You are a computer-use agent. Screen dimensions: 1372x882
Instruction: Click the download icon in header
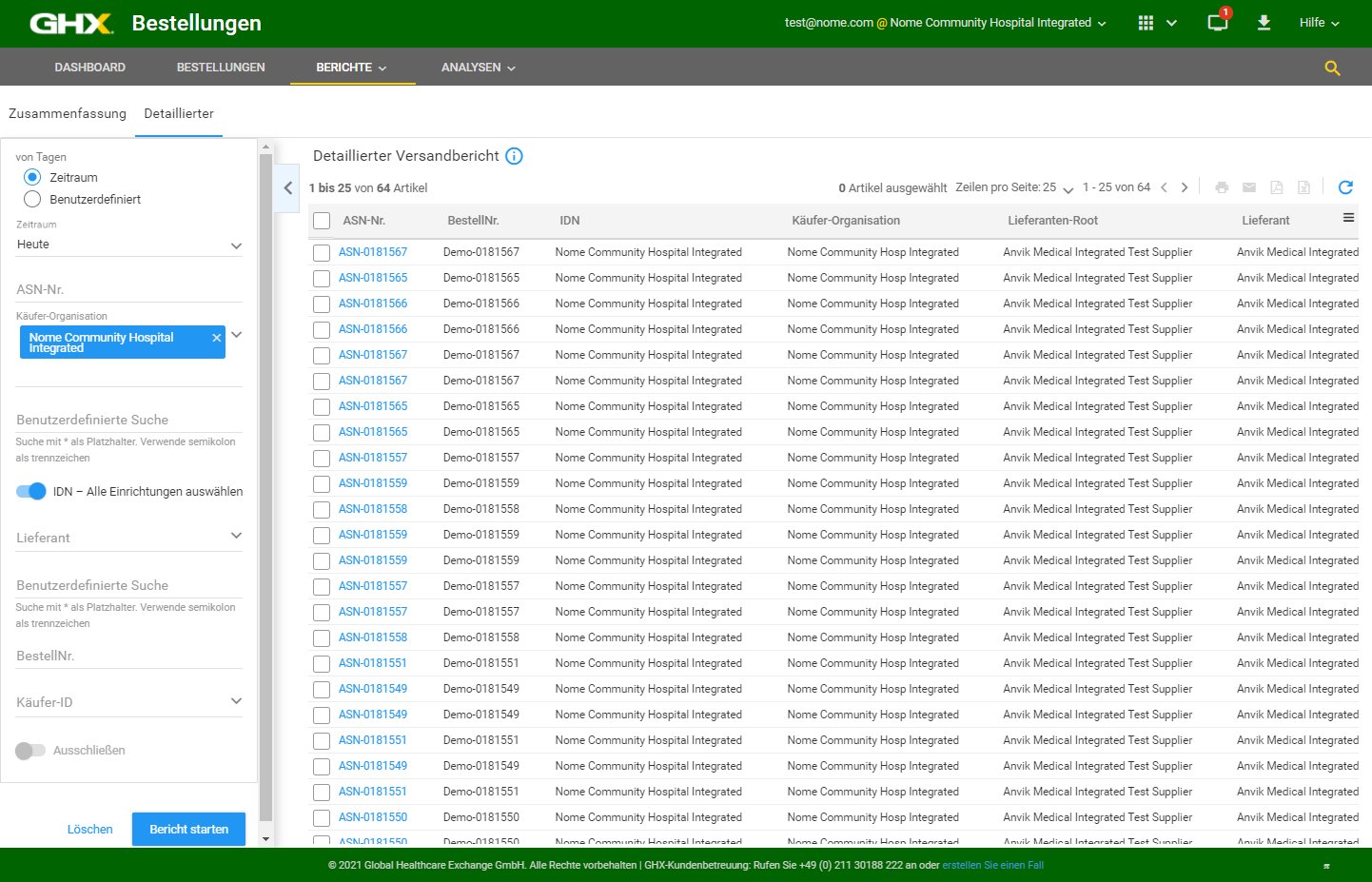1264,23
